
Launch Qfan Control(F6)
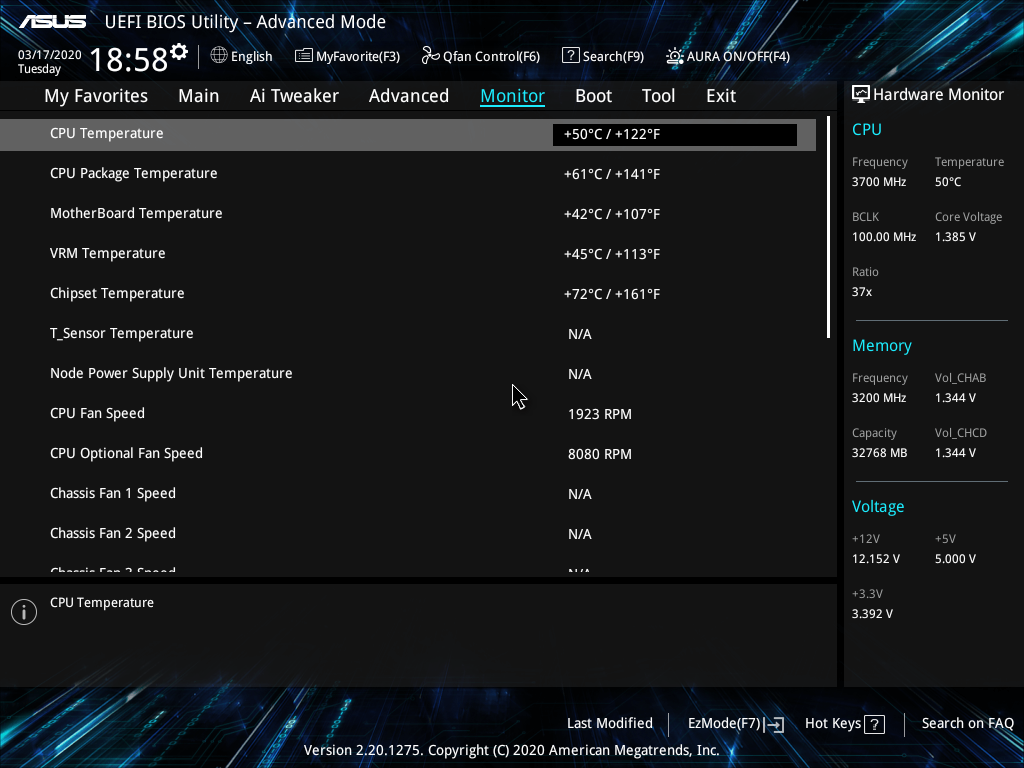tap(491, 56)
